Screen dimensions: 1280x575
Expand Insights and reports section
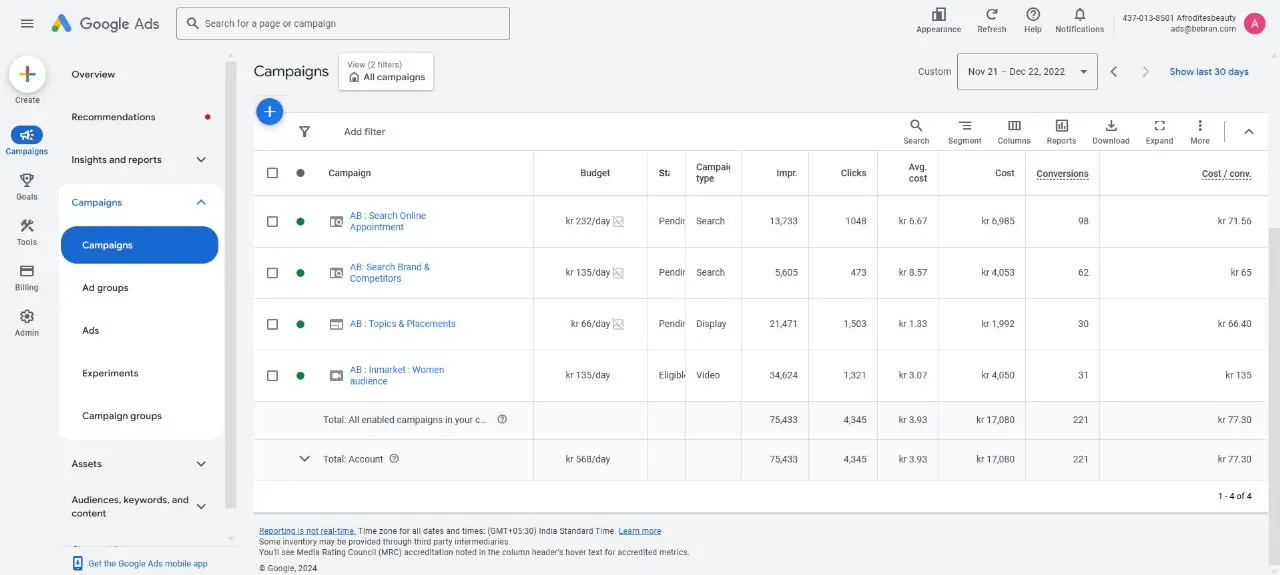[140, 160]
